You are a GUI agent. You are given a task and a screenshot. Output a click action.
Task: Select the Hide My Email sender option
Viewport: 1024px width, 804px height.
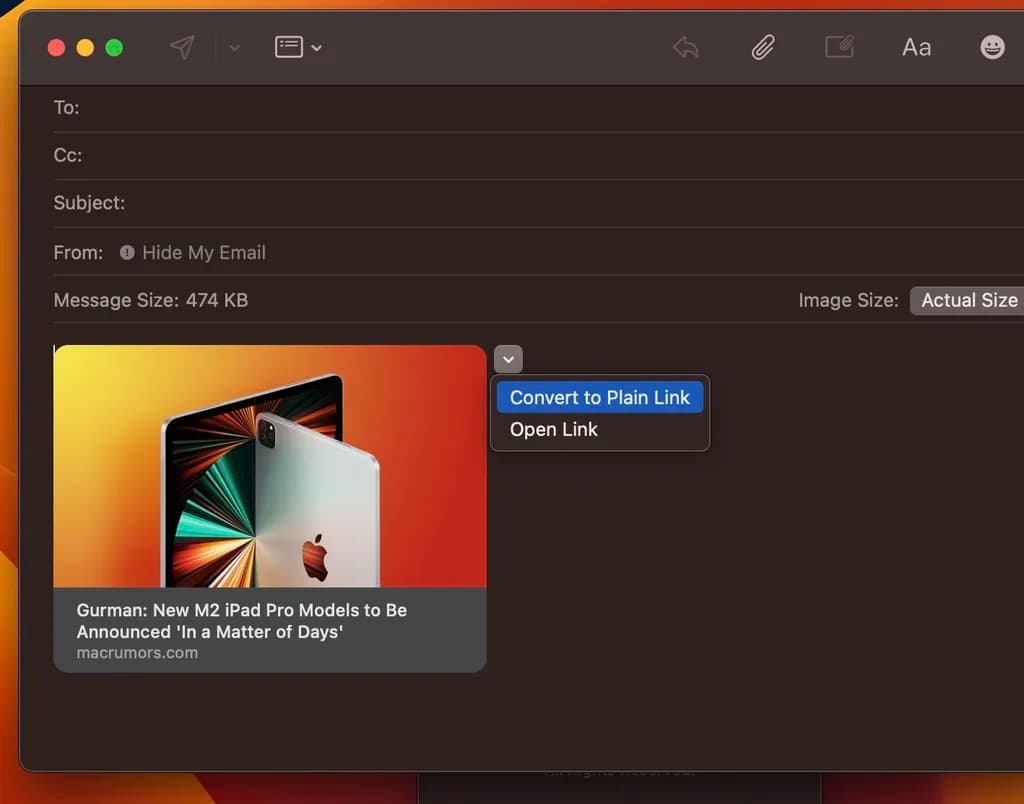click(x=204, y=253)
